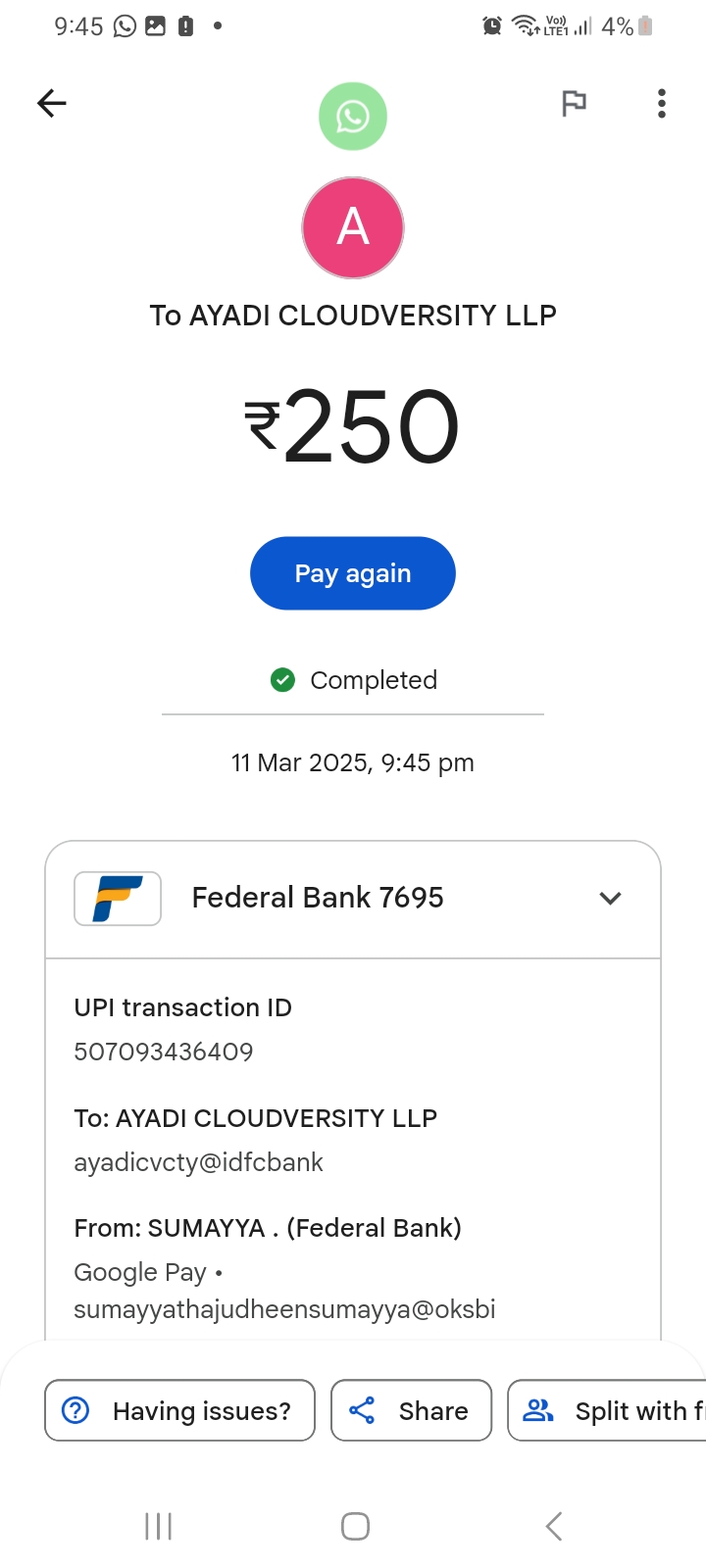Tap the Android home button icon
The height and width of the screenshot is (1568, 706).
point(355,1526)
